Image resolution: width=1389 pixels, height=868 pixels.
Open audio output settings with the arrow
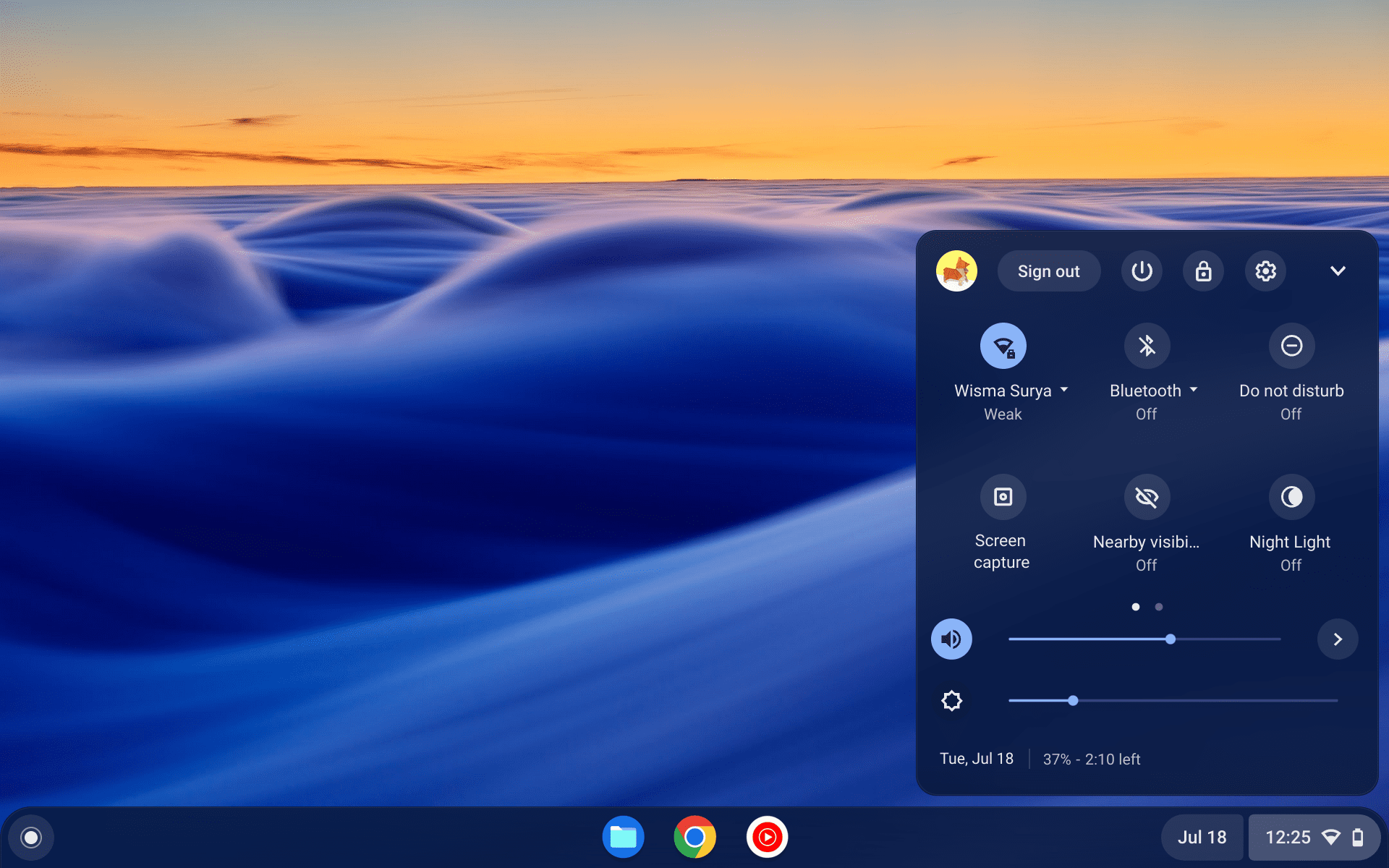click(1338, 639)
